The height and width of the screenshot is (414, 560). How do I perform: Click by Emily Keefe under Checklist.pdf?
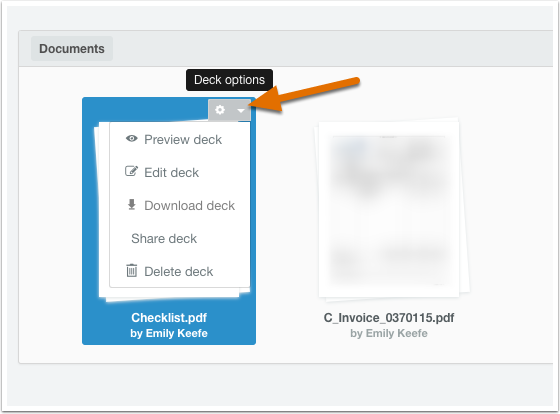tap(169, 333)
